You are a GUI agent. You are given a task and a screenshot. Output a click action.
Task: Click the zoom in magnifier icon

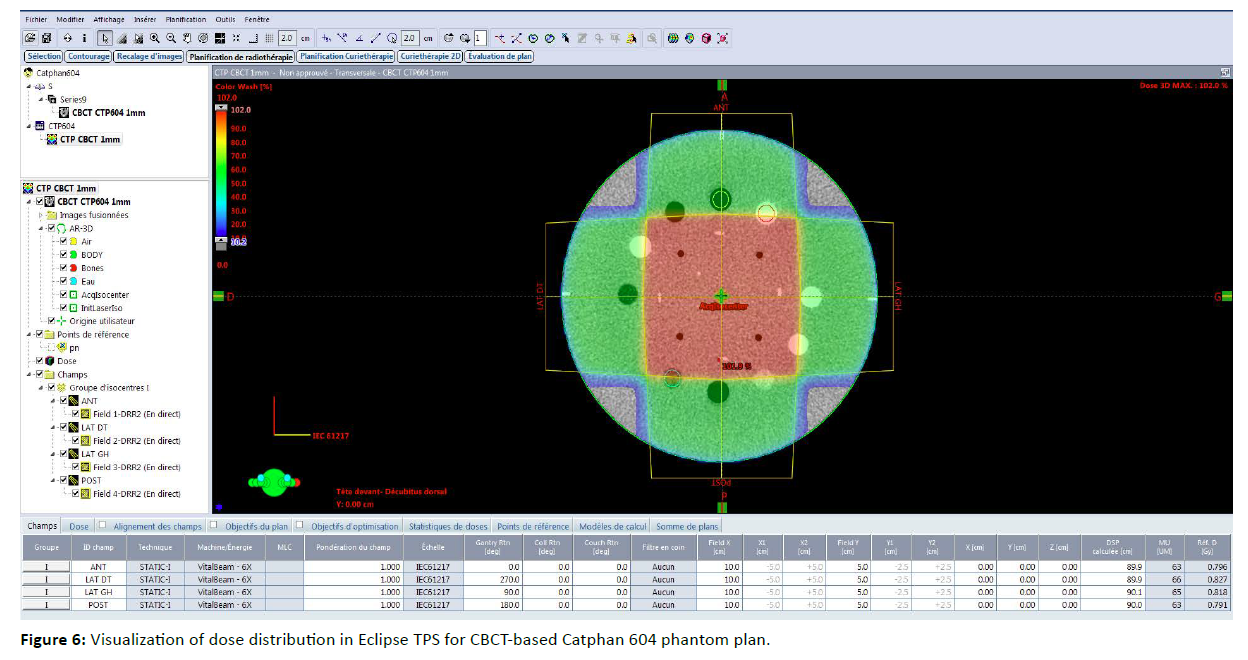tap(155, 38)
